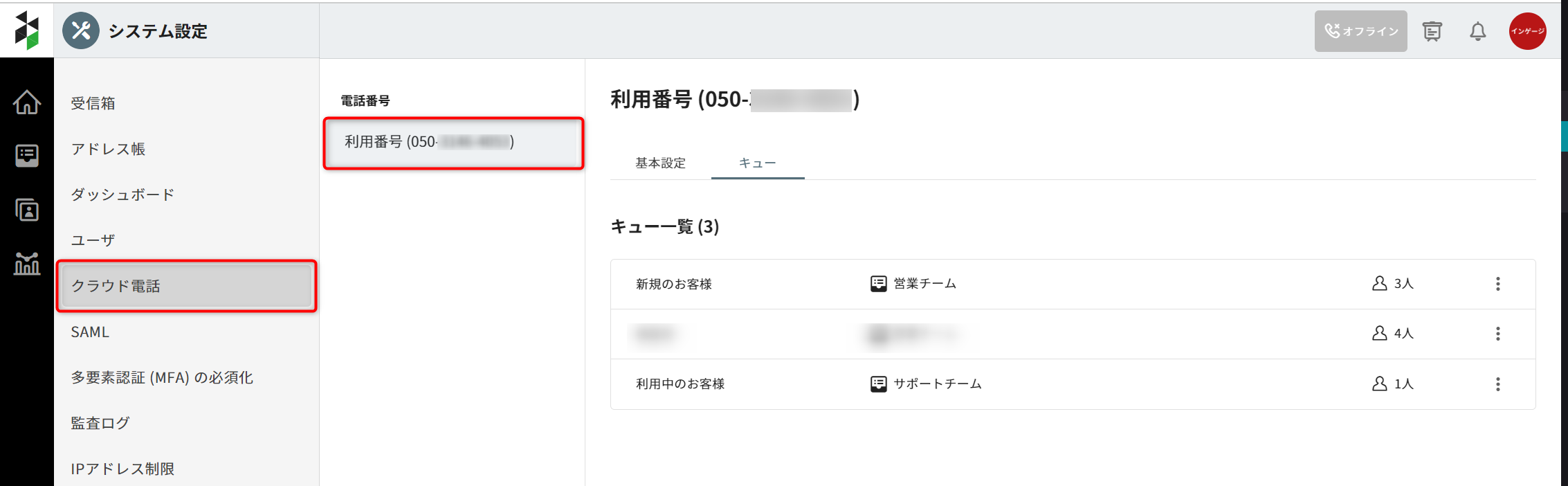Viewport: 1568px width, 486px height.
Task: Click the 営業チーム inbox link
Action: (924, 284)
